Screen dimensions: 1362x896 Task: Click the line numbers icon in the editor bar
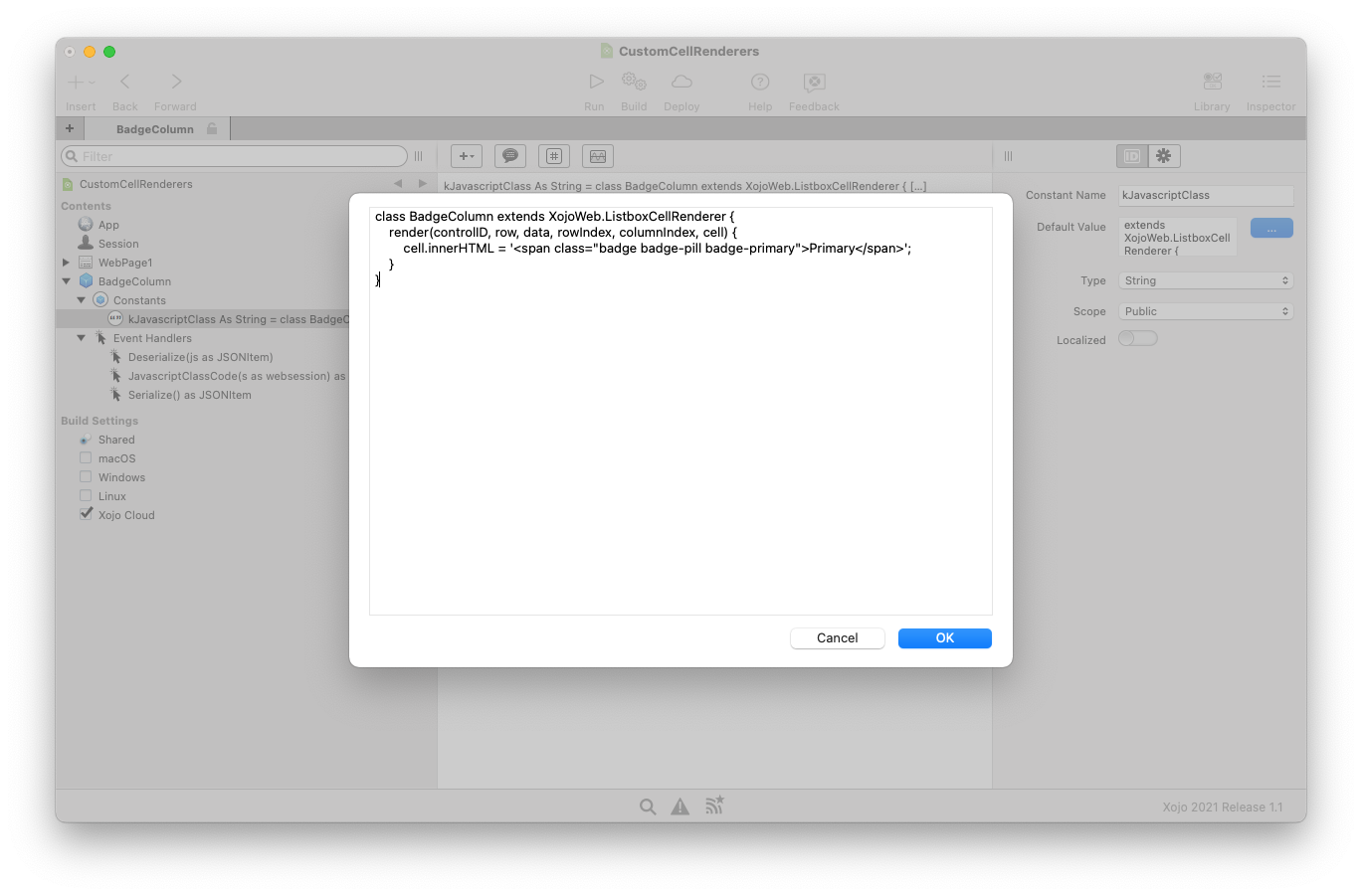tap(553, 155)
